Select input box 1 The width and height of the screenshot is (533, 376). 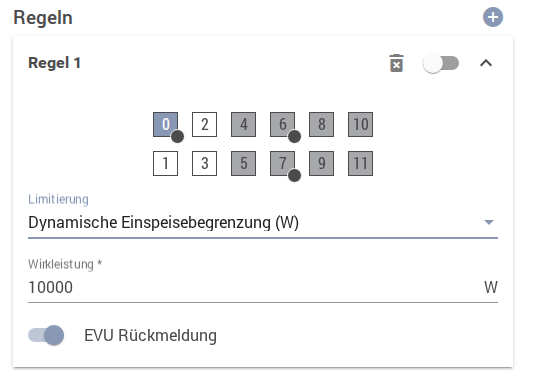(166, 164)
